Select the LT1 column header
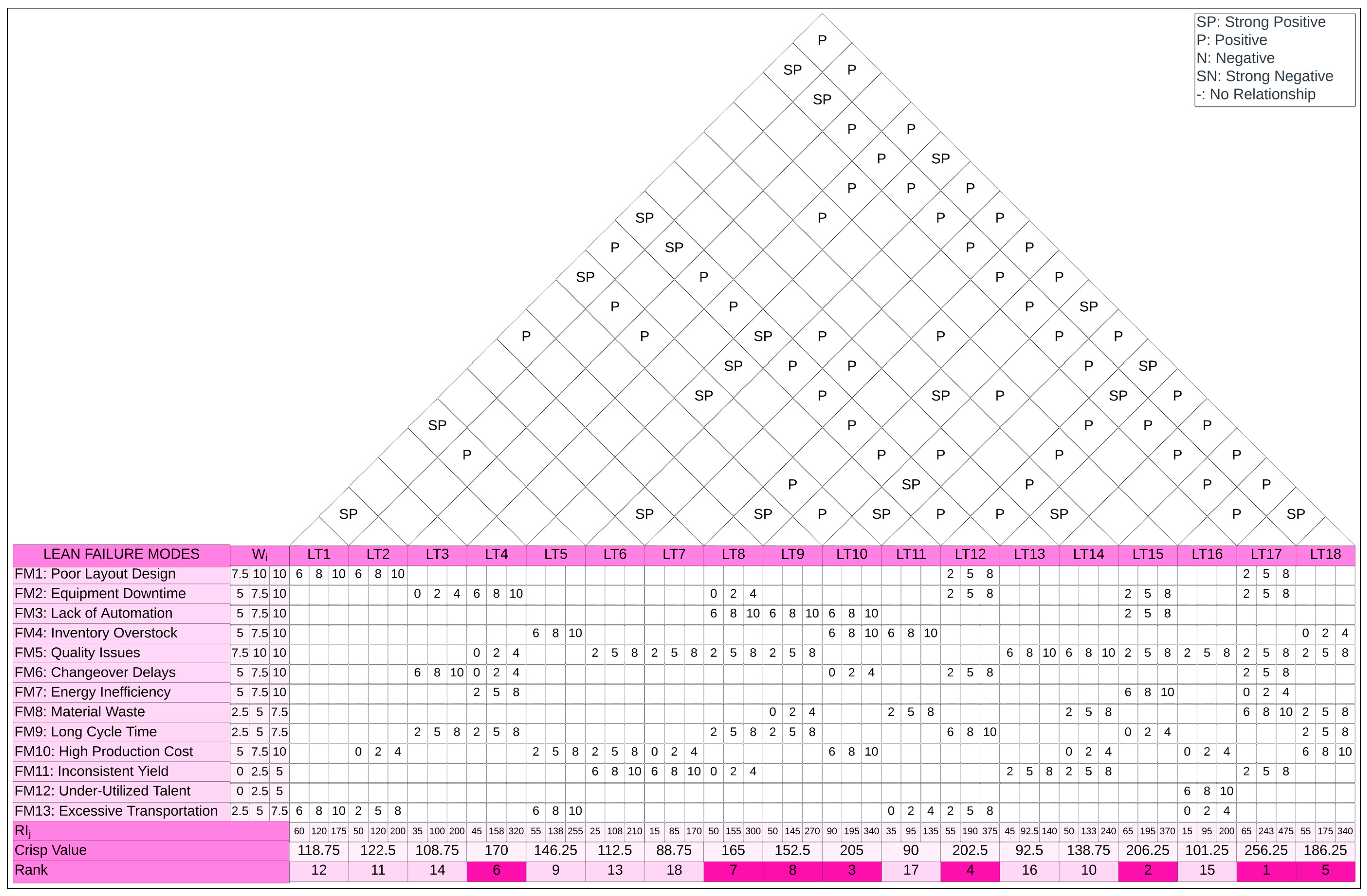1367x896 pixels. (x=319, y=555)
